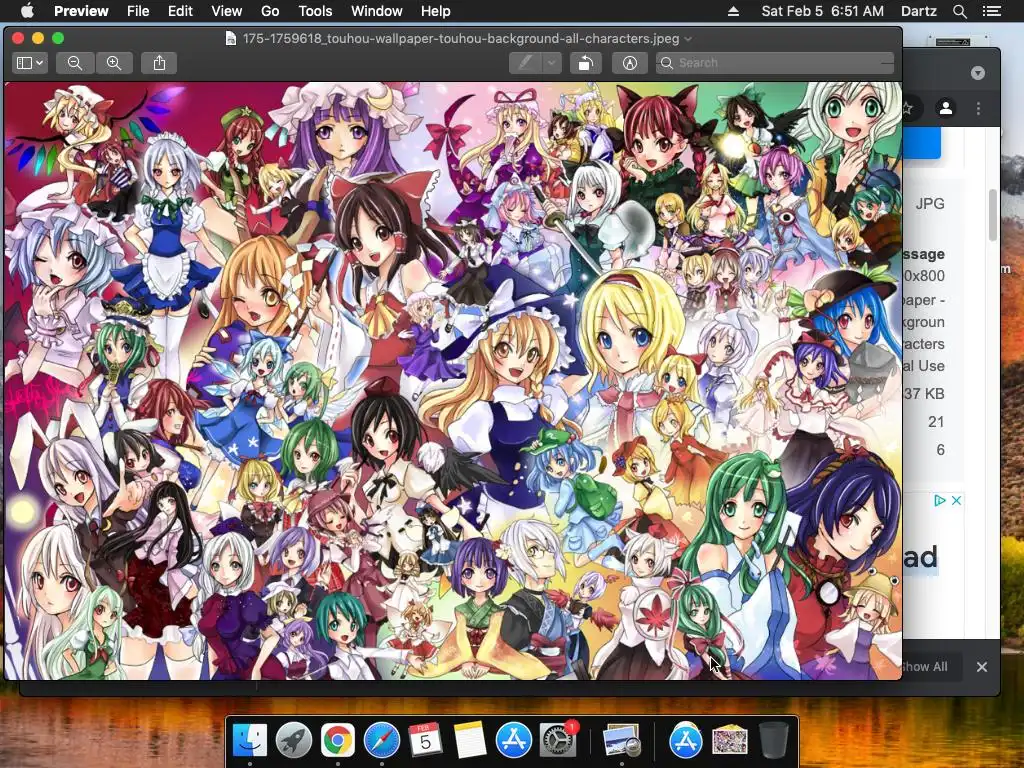
Task: Close the ad with X icon
Action: pos(956,500)
